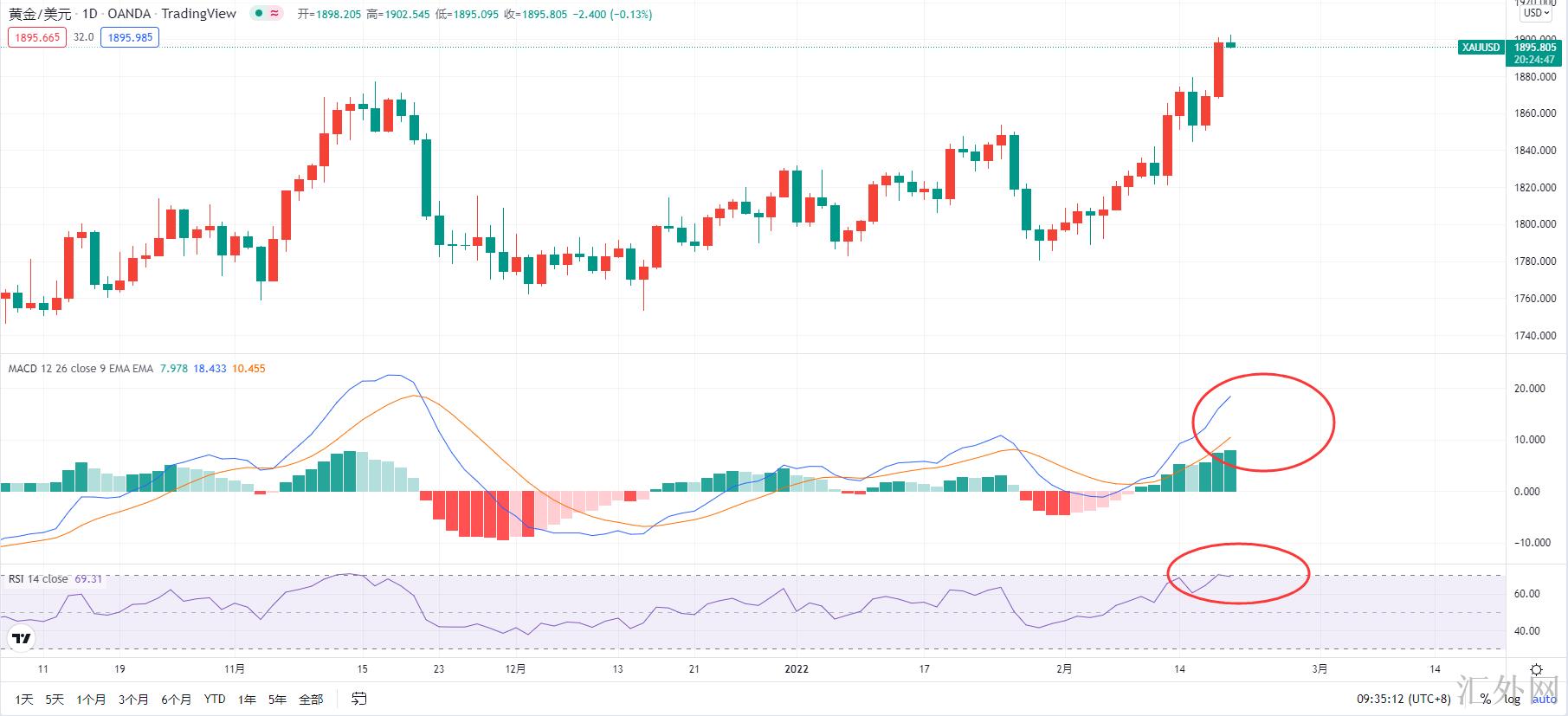Toggle percent scale mode

click(x=1485, y=699)
